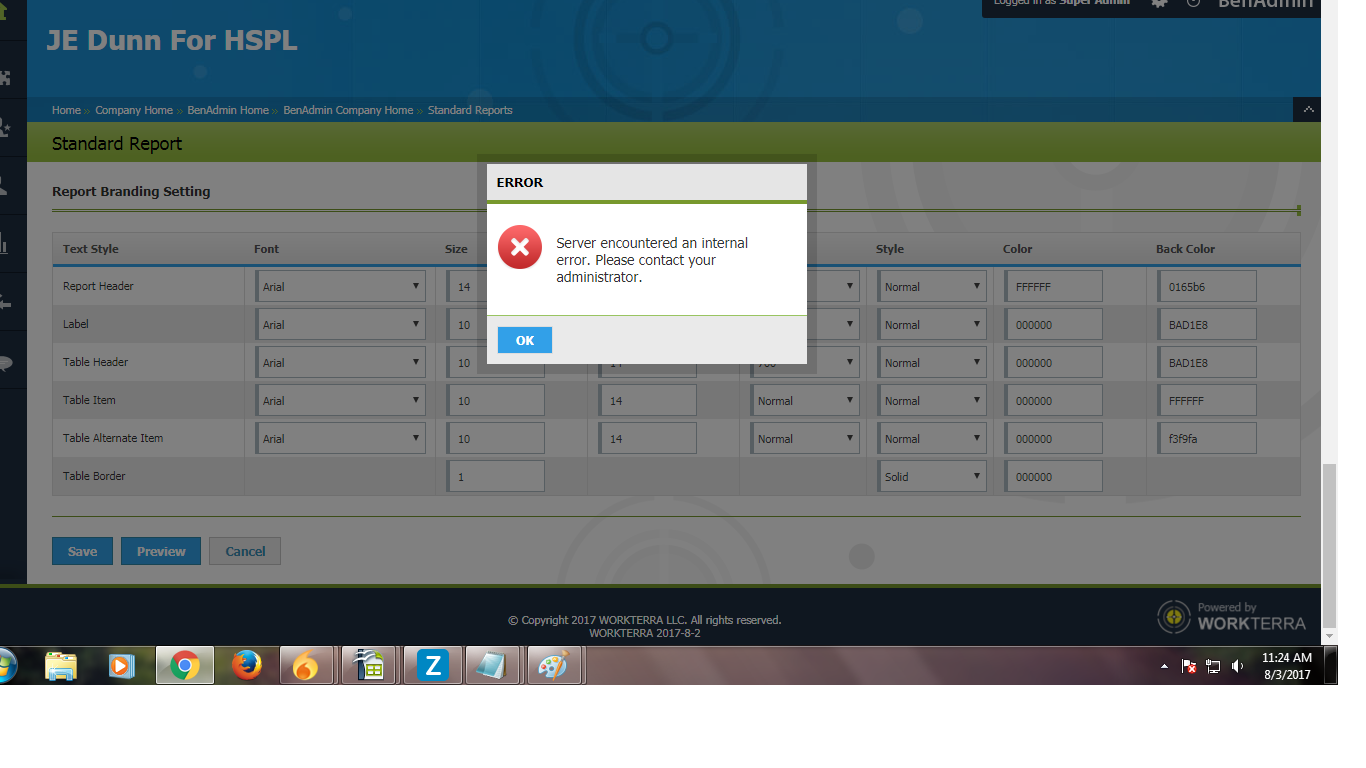Click the blue Z taskbar icon

point(433,665)
